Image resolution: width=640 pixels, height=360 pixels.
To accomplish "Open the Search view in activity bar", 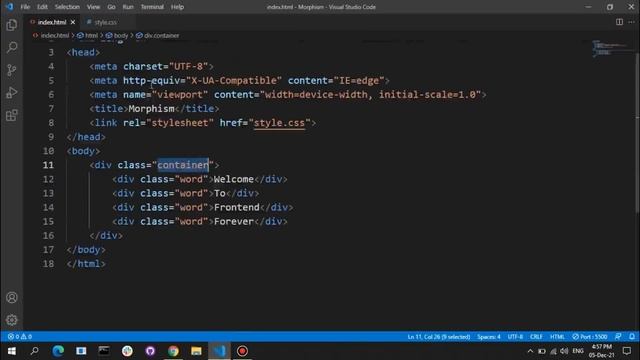I will [x=12, y=47].
